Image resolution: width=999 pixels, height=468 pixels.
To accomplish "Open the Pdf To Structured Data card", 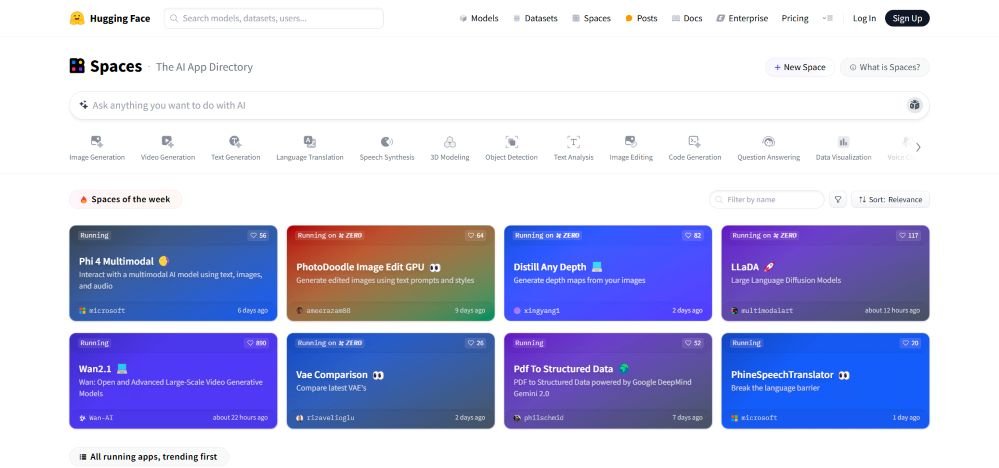I will pos(608,381).
